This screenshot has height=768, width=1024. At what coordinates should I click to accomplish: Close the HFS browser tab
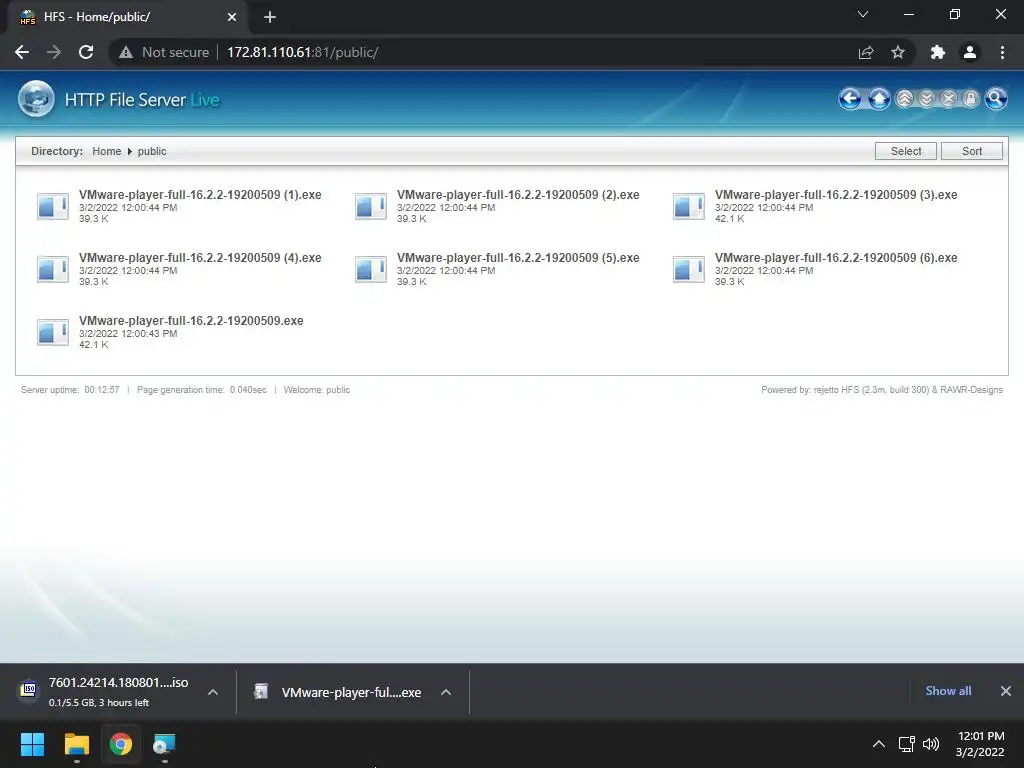(x=232, y=17)
